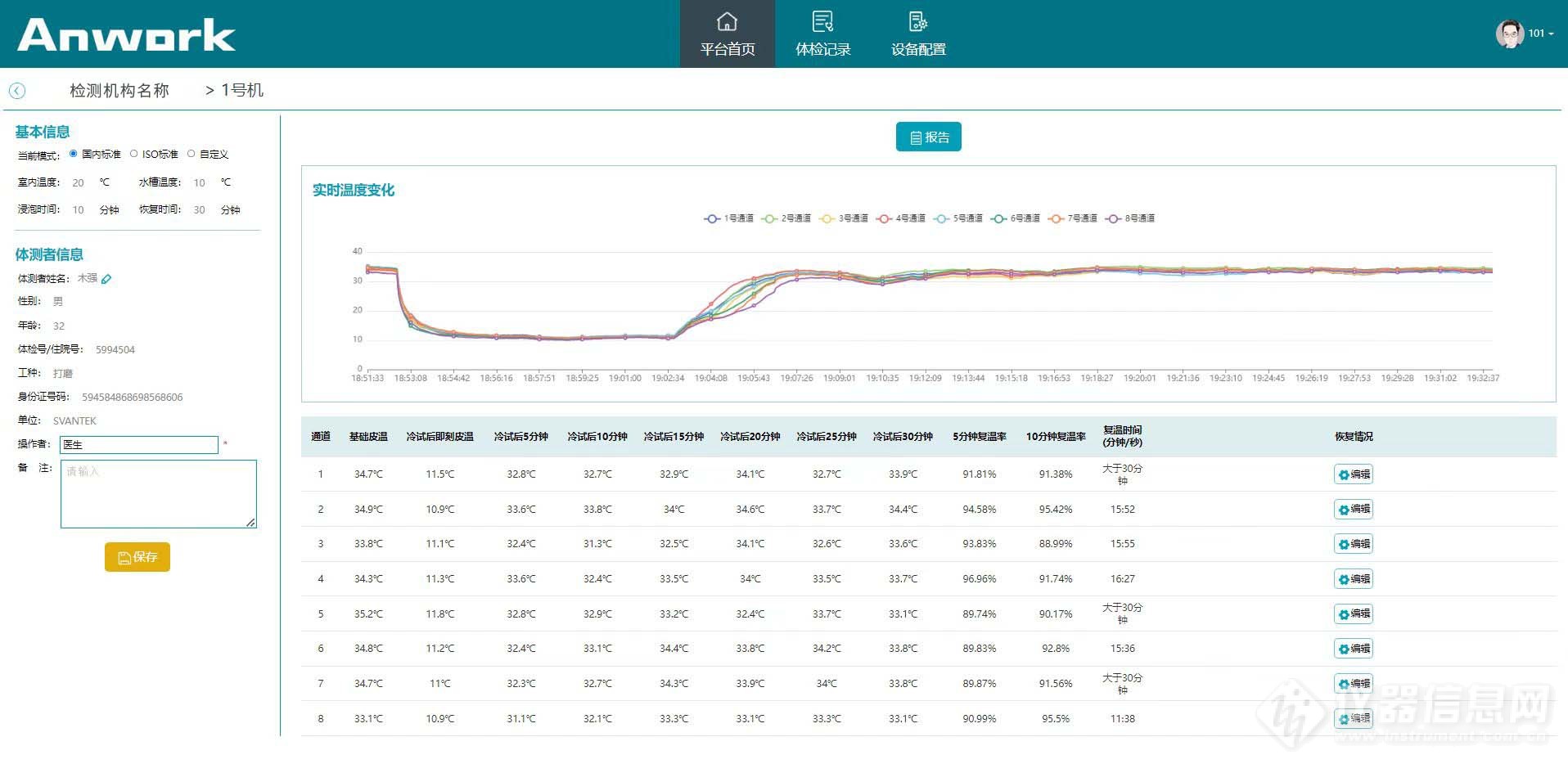Click 检测机构名称 breadcrumb
The height and width of the screenshot is (764, 1568).
pos(119,91)
